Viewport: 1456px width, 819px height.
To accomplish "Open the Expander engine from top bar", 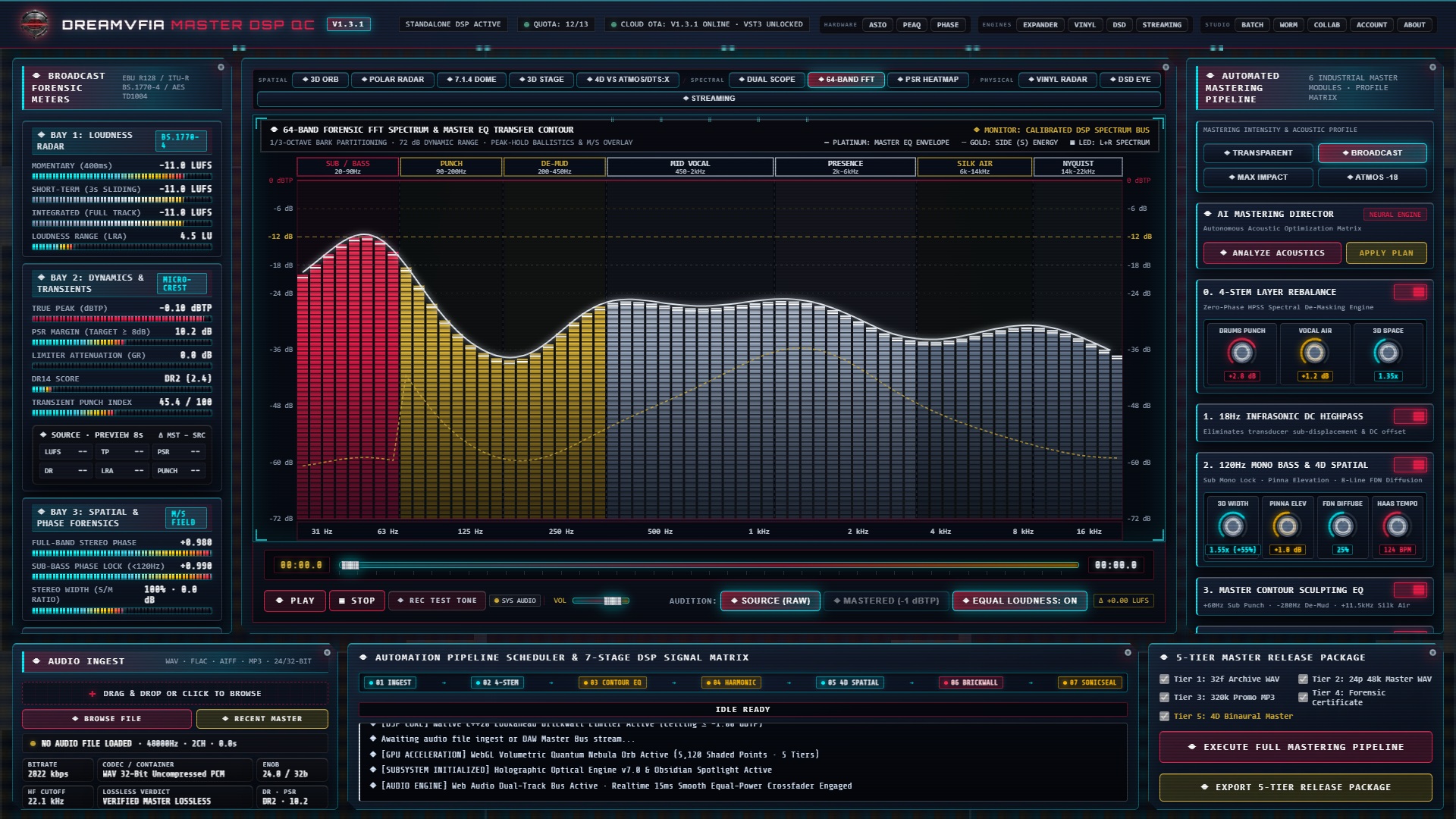I will [x=1040, y=25].
